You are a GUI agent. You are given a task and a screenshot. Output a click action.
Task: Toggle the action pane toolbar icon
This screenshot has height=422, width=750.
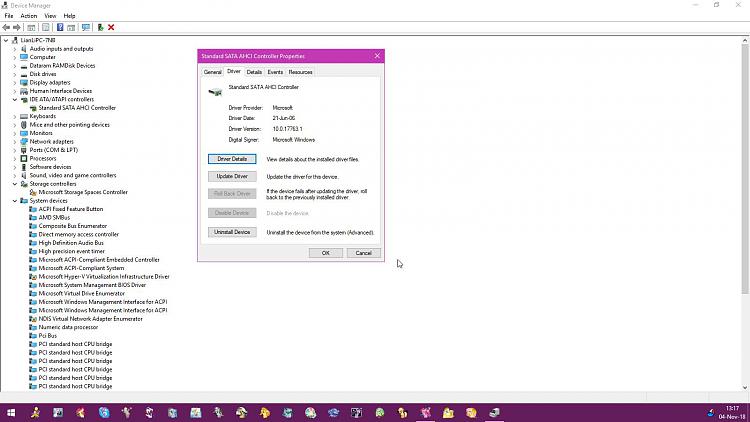point(71,28)
